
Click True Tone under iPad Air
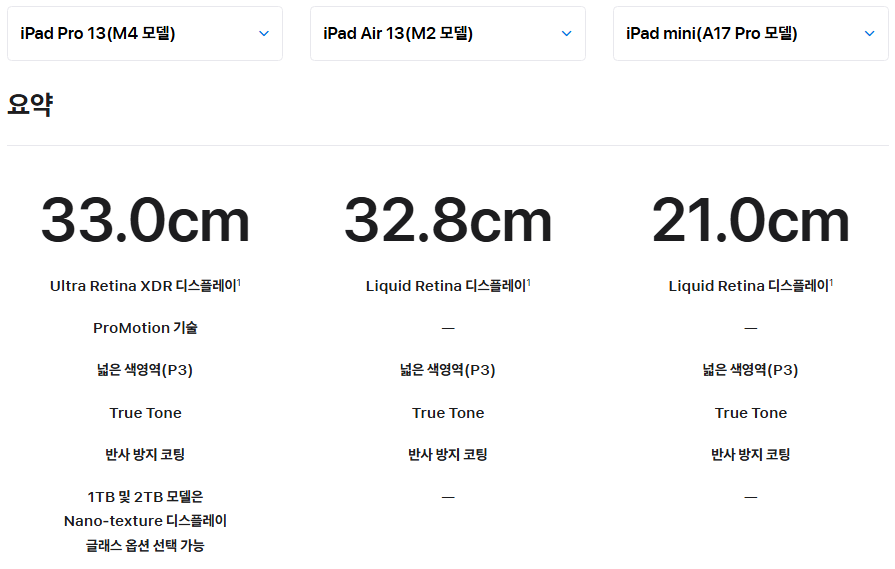[448, 413]
